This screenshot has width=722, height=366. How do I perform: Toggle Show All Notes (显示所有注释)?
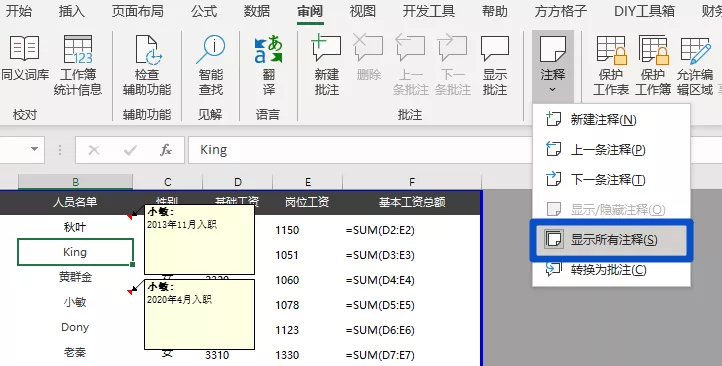coord(611,239)
